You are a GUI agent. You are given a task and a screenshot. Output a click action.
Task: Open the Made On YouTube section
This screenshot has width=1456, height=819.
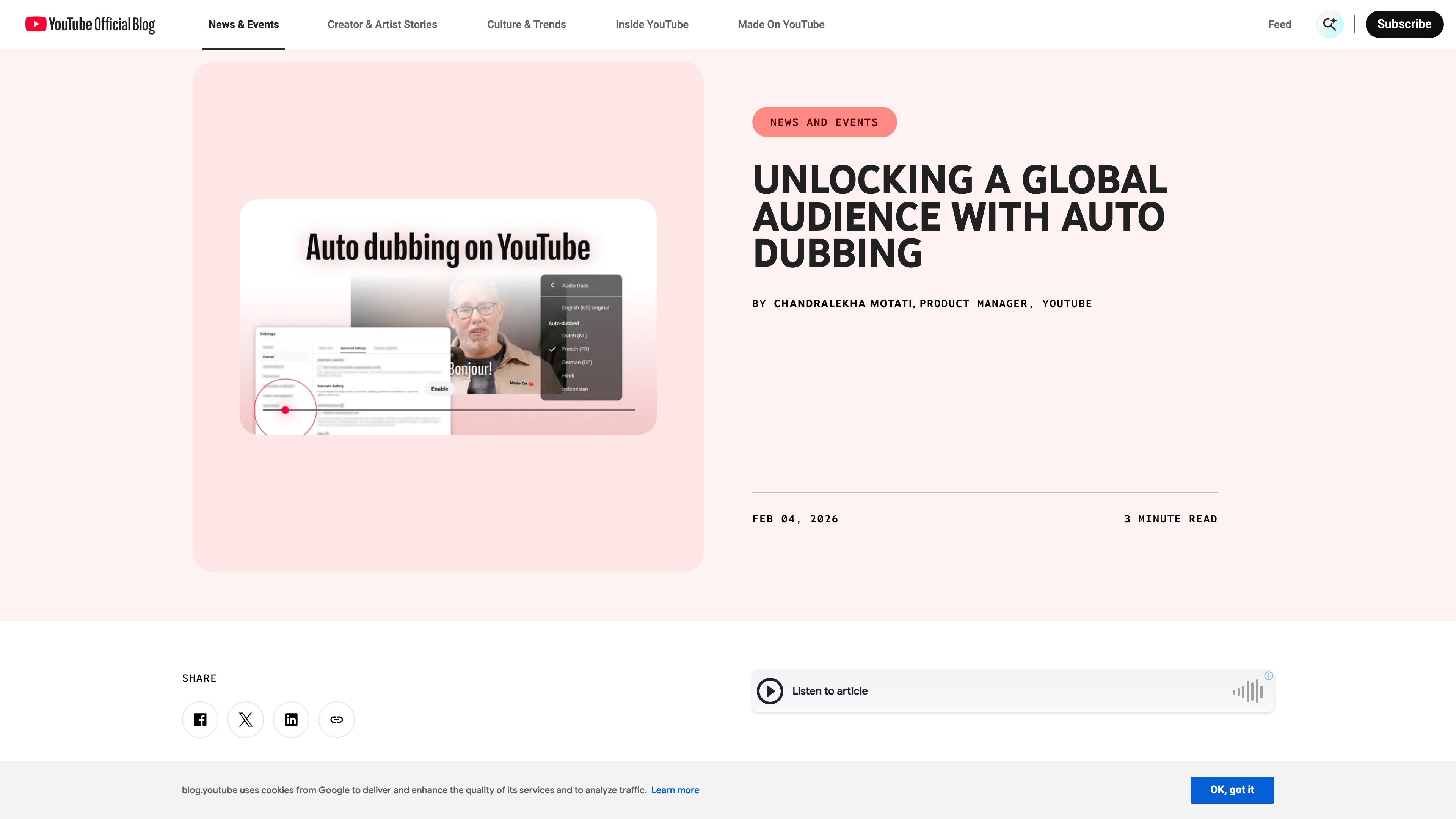click(781, 24)
